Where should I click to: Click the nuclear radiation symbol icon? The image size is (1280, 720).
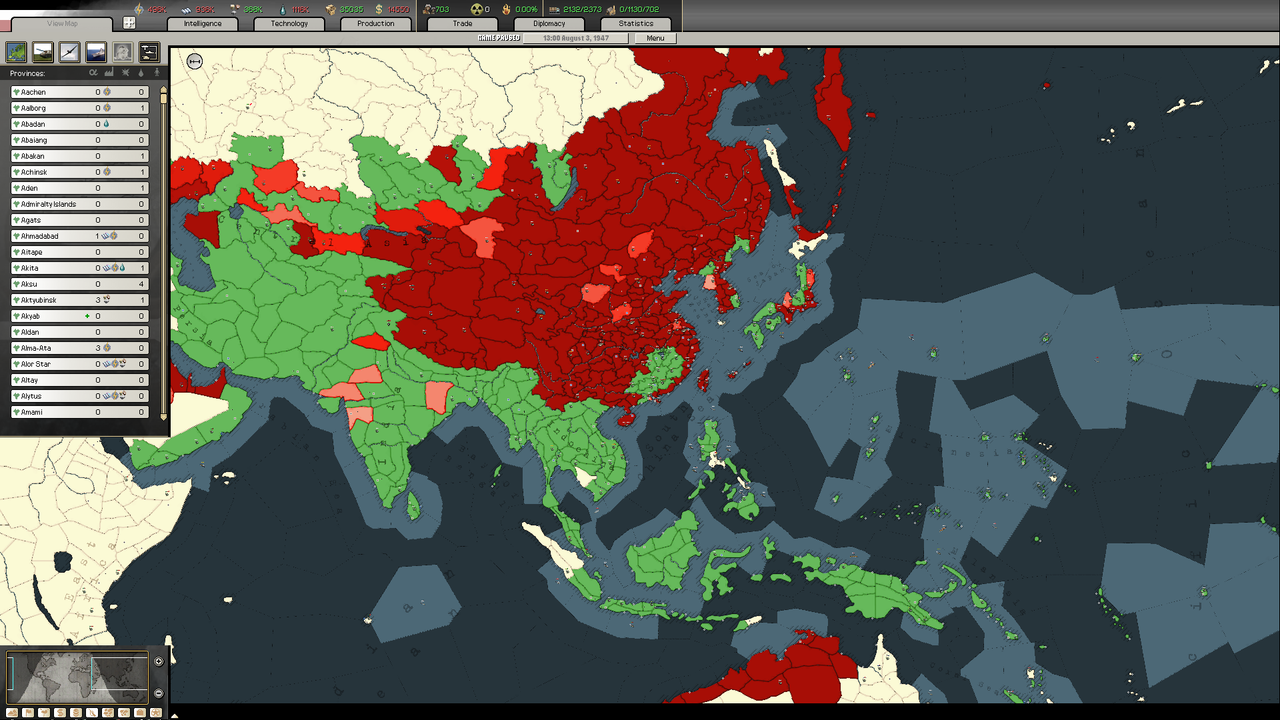(477, 9)
